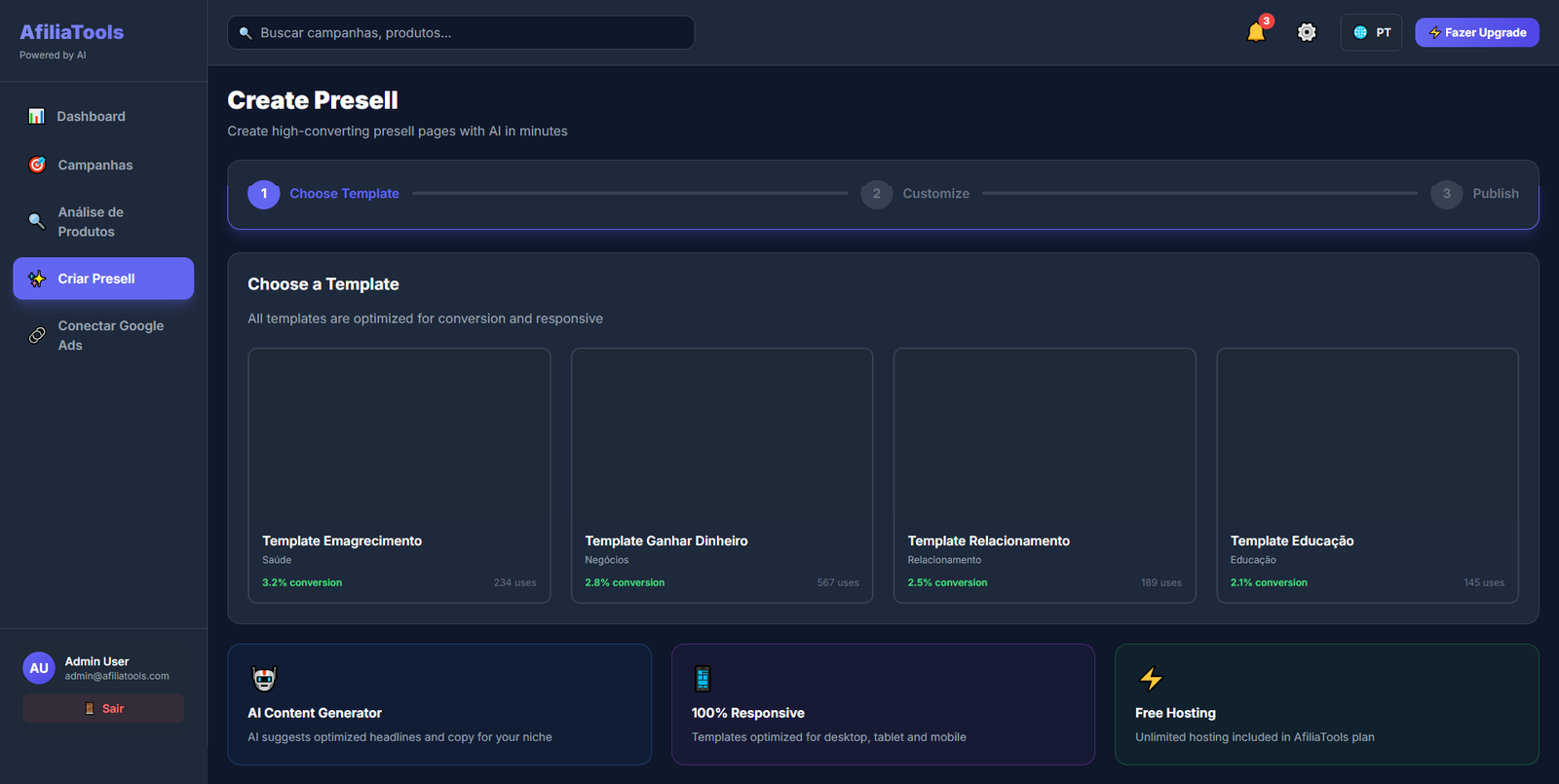The height and width of the screenshot is (784, 1559).
Task: Click the Free Hosting lightning bolt icon
Action: click(1151, 678)
